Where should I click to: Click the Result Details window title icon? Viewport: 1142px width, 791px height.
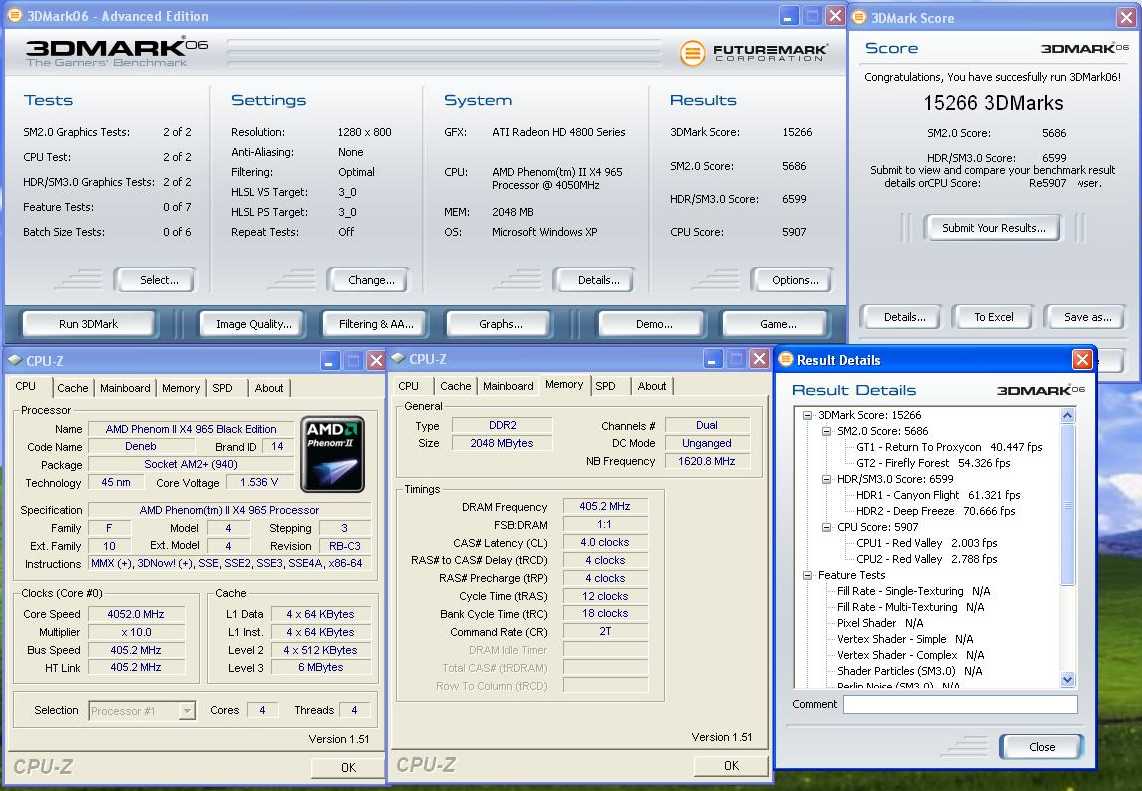786,360
